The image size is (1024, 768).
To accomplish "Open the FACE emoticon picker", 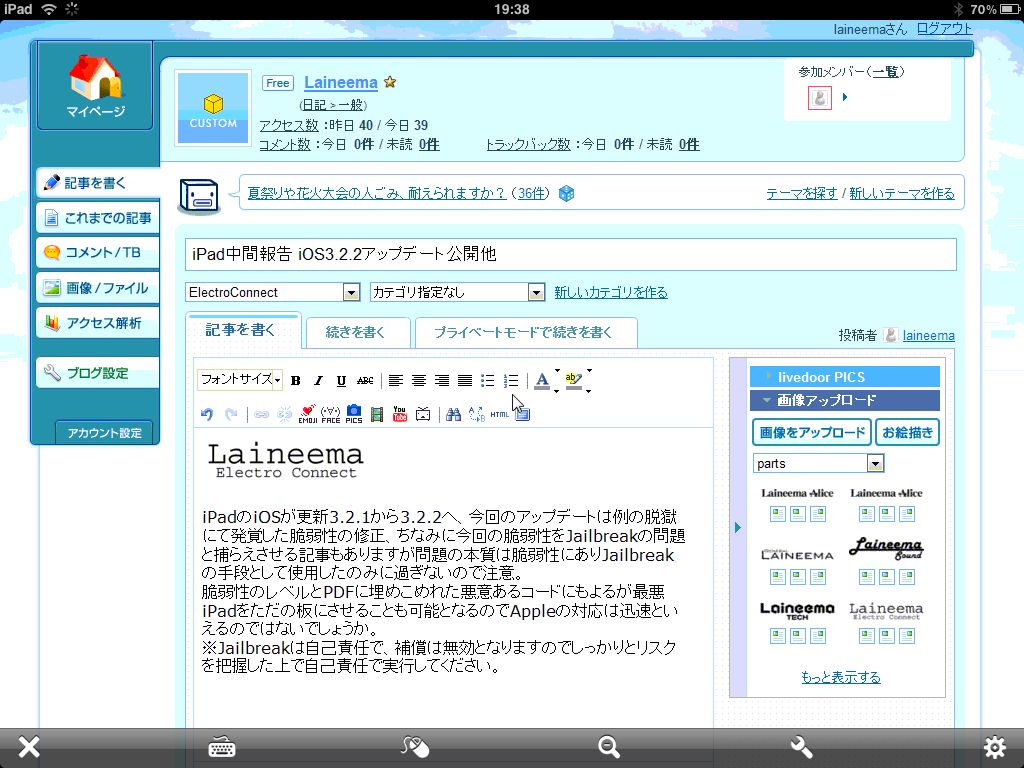I will (x=330, y=414).
